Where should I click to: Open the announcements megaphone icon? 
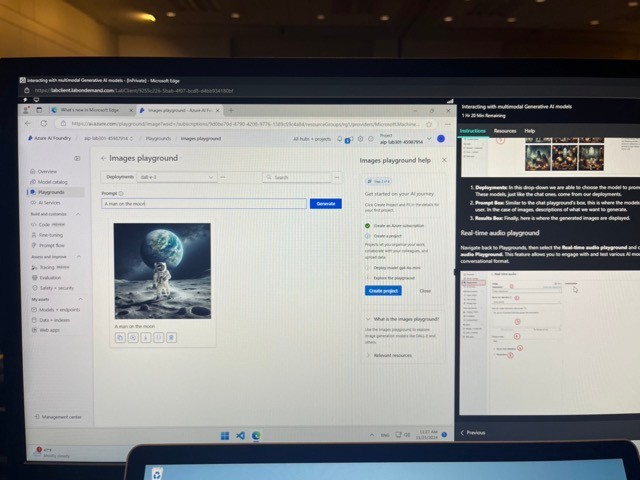point(349,140)
